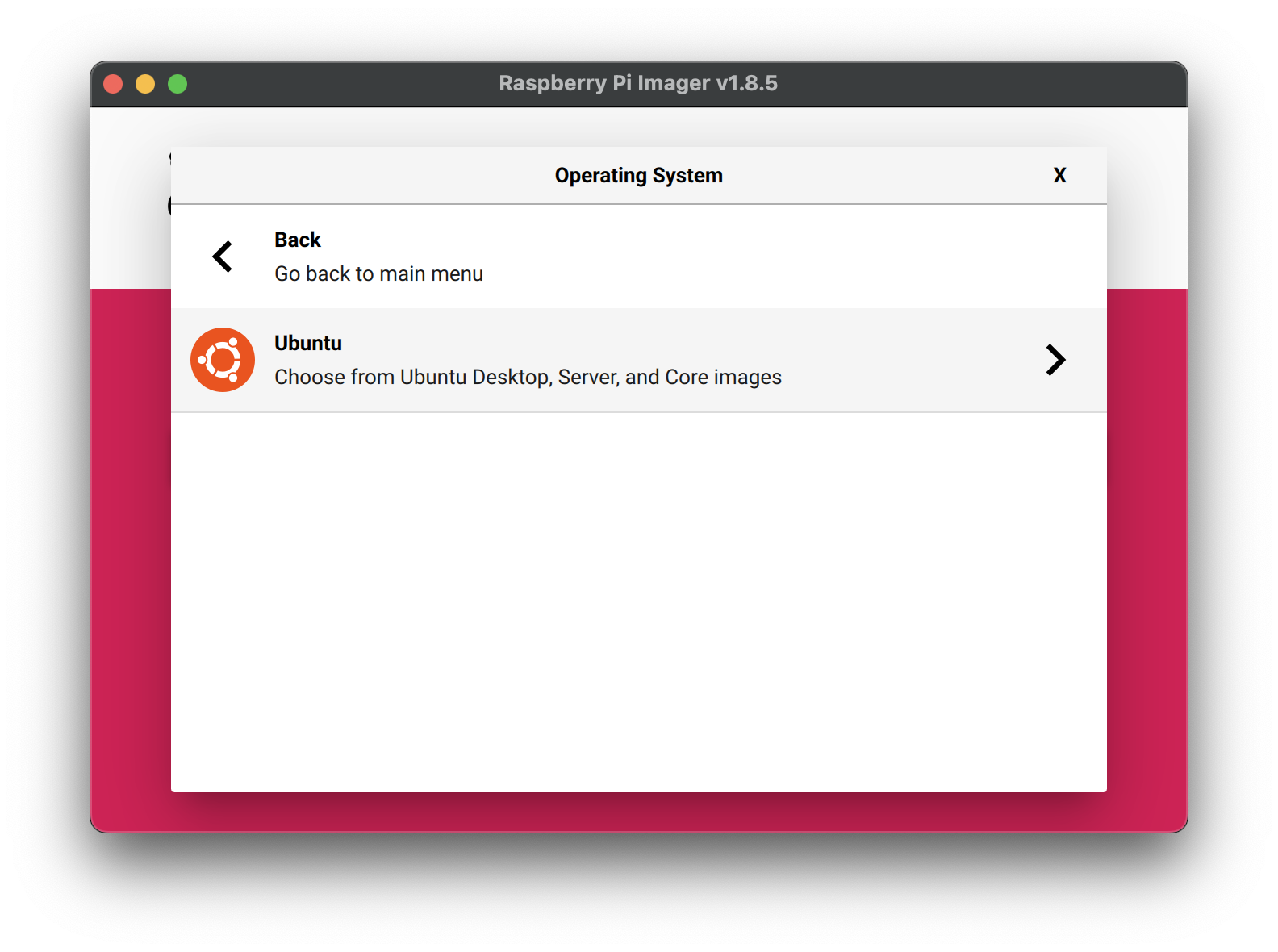Click the bold 'Back' label
1278x952 pixels.
[298, 240]
